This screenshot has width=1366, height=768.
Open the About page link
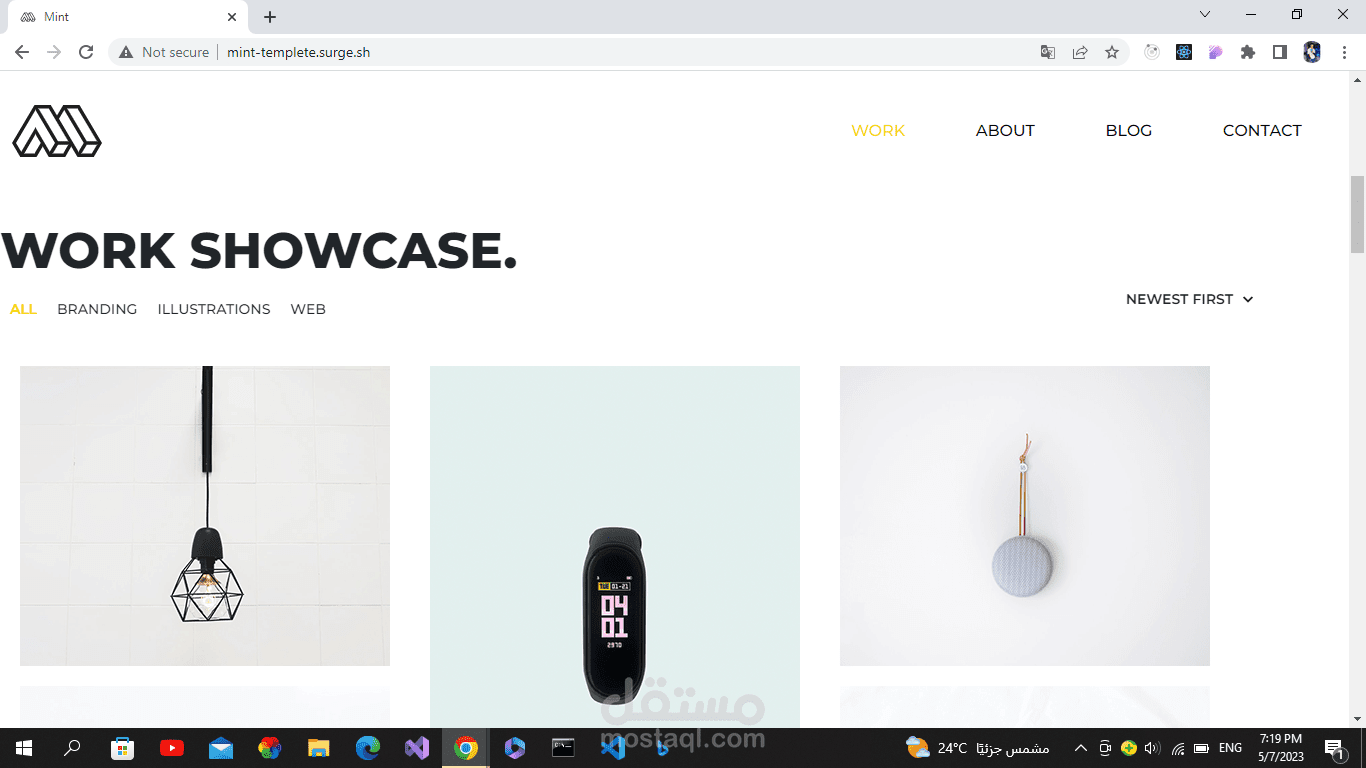click(x=1005, y=131)
